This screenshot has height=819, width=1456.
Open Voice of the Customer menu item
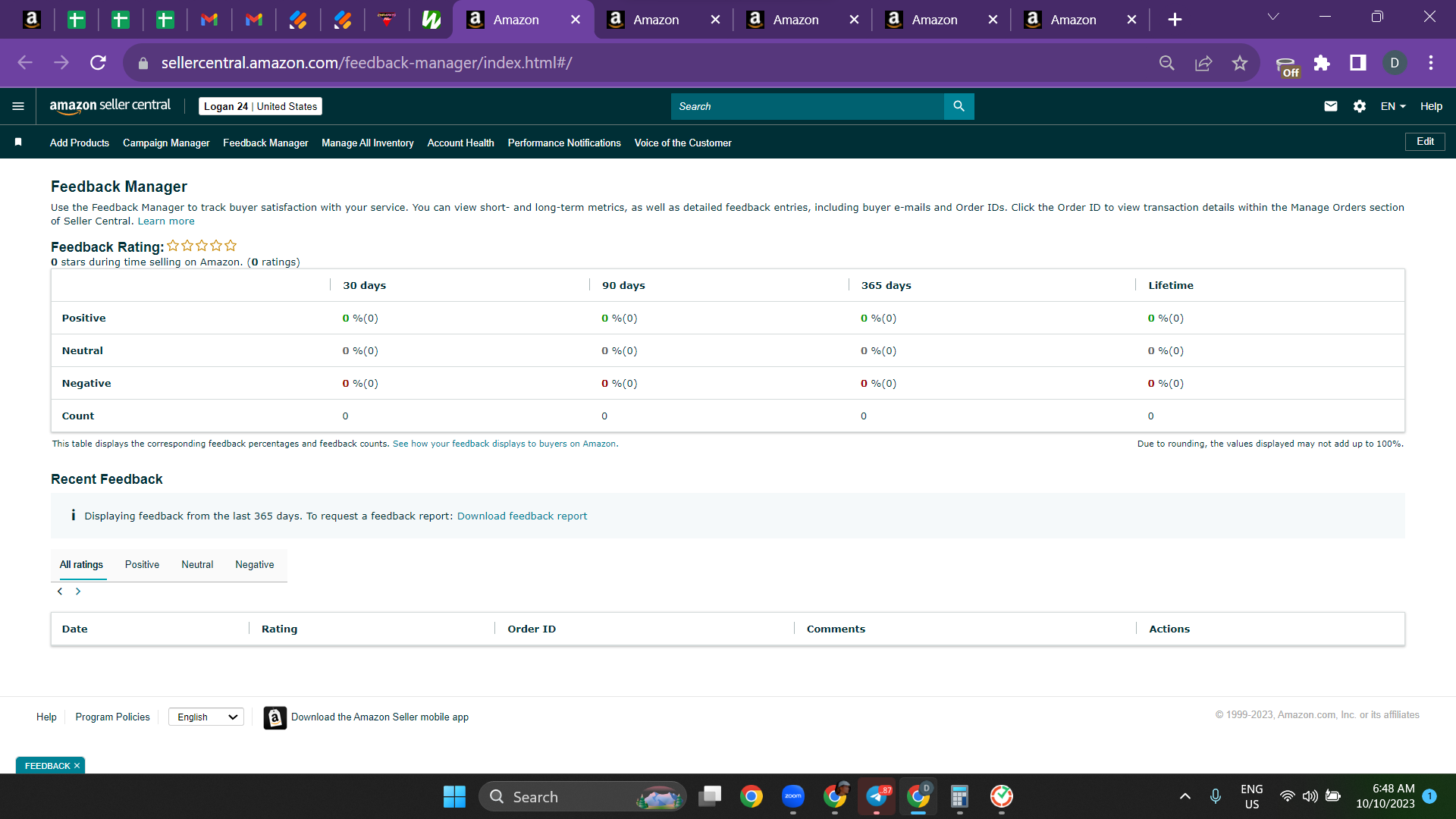point(682,143)
